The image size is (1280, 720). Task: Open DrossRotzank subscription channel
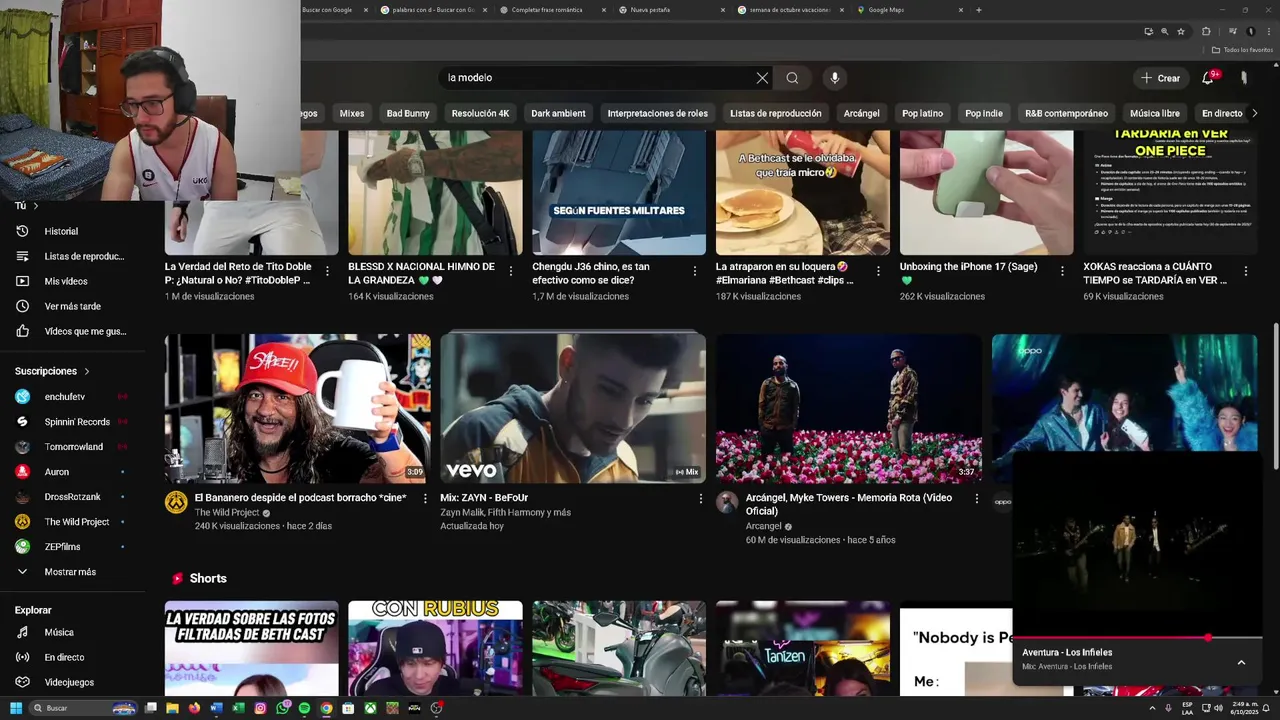click(x=72, y=497)
